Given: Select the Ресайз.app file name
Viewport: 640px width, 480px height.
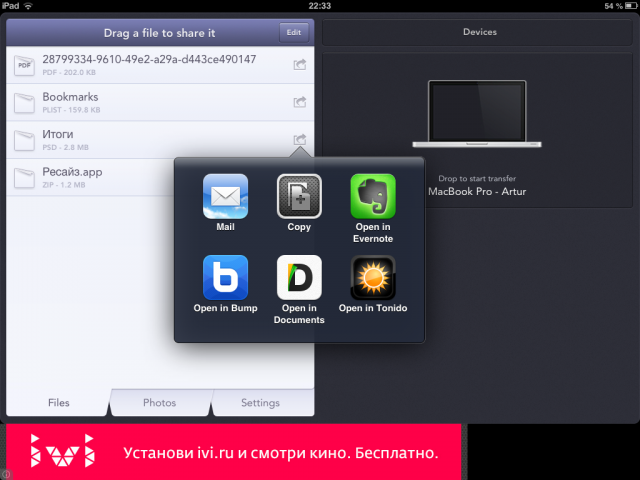Looking at the screenshot, I should (72, 172).
